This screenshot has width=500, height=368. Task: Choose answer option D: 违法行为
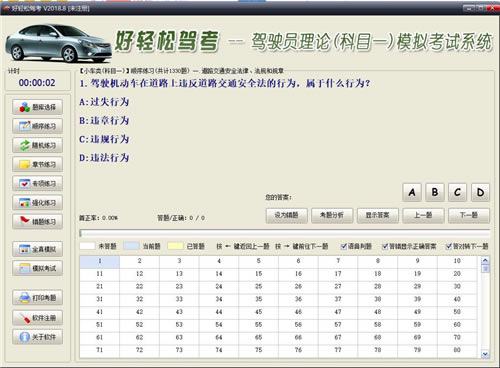point(104,157)
